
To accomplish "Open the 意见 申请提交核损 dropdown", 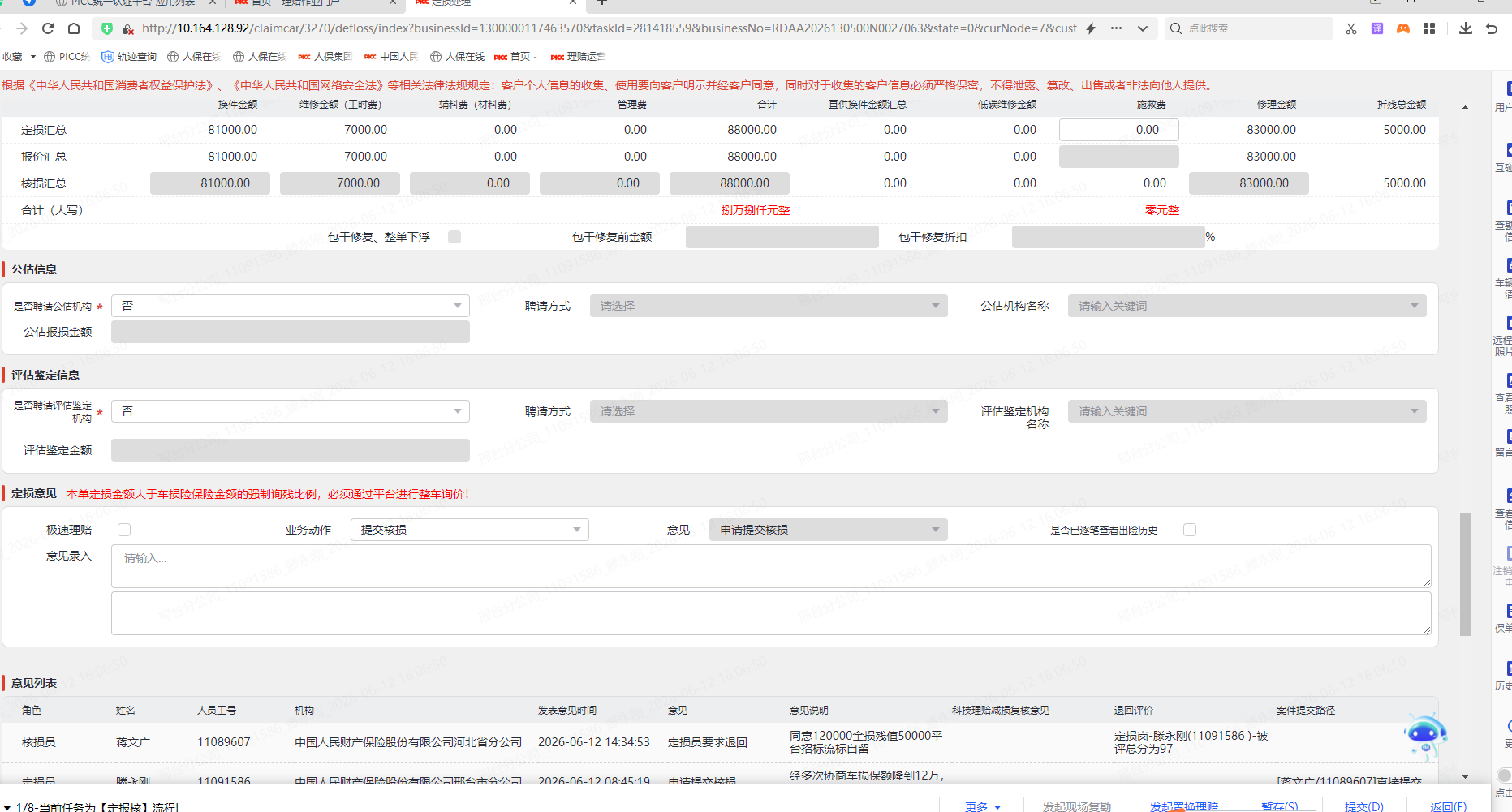I will tap(829, 530).
